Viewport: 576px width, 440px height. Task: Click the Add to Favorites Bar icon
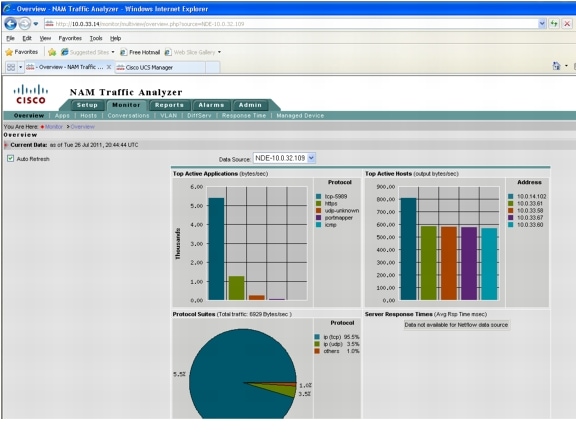(52, 52)
